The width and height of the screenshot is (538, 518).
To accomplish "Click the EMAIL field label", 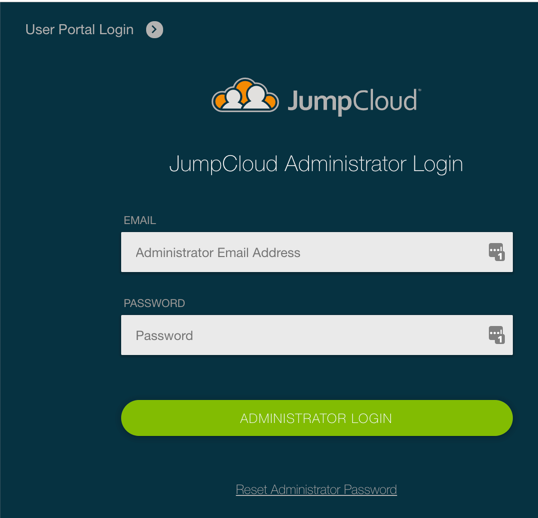I will [140, 220].
